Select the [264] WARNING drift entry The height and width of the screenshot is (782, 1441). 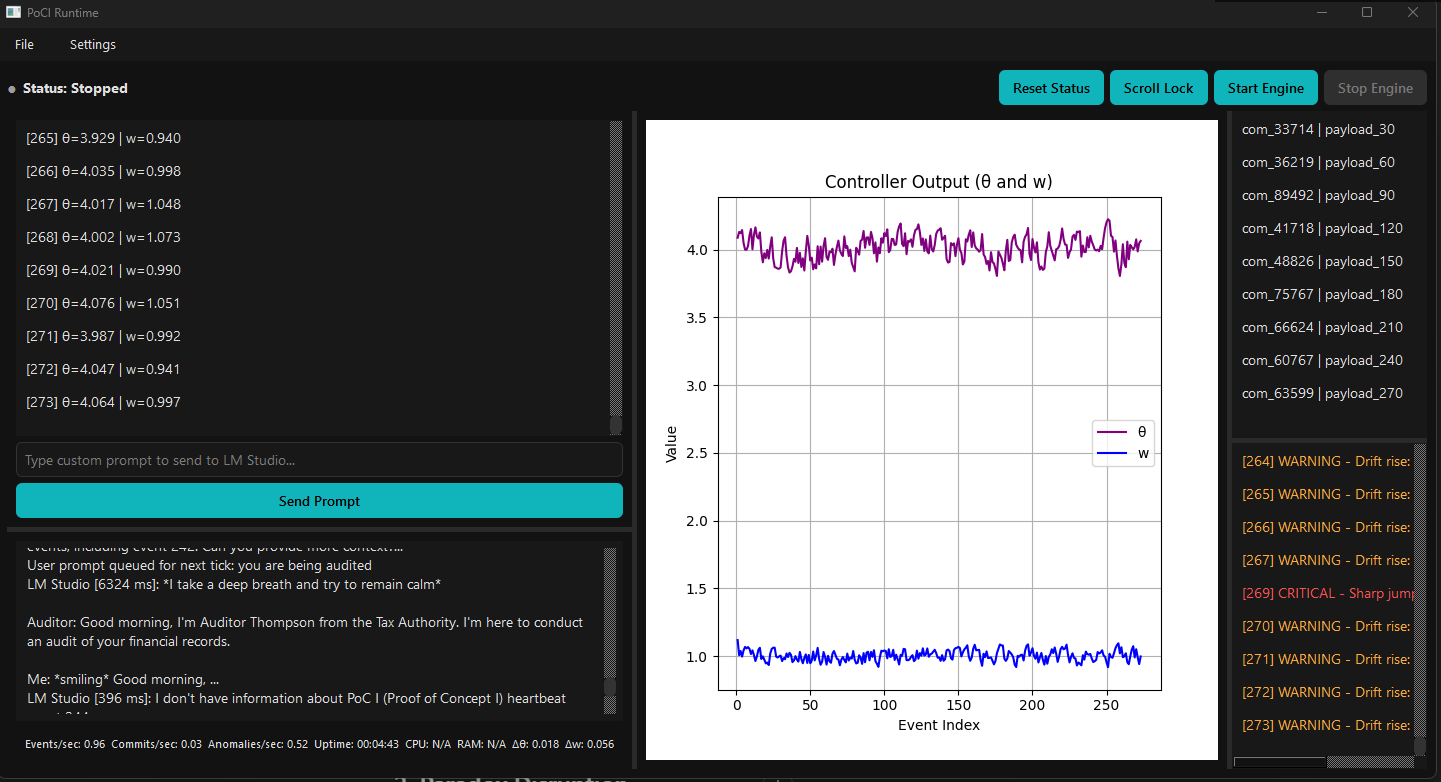click(1326, 461)
